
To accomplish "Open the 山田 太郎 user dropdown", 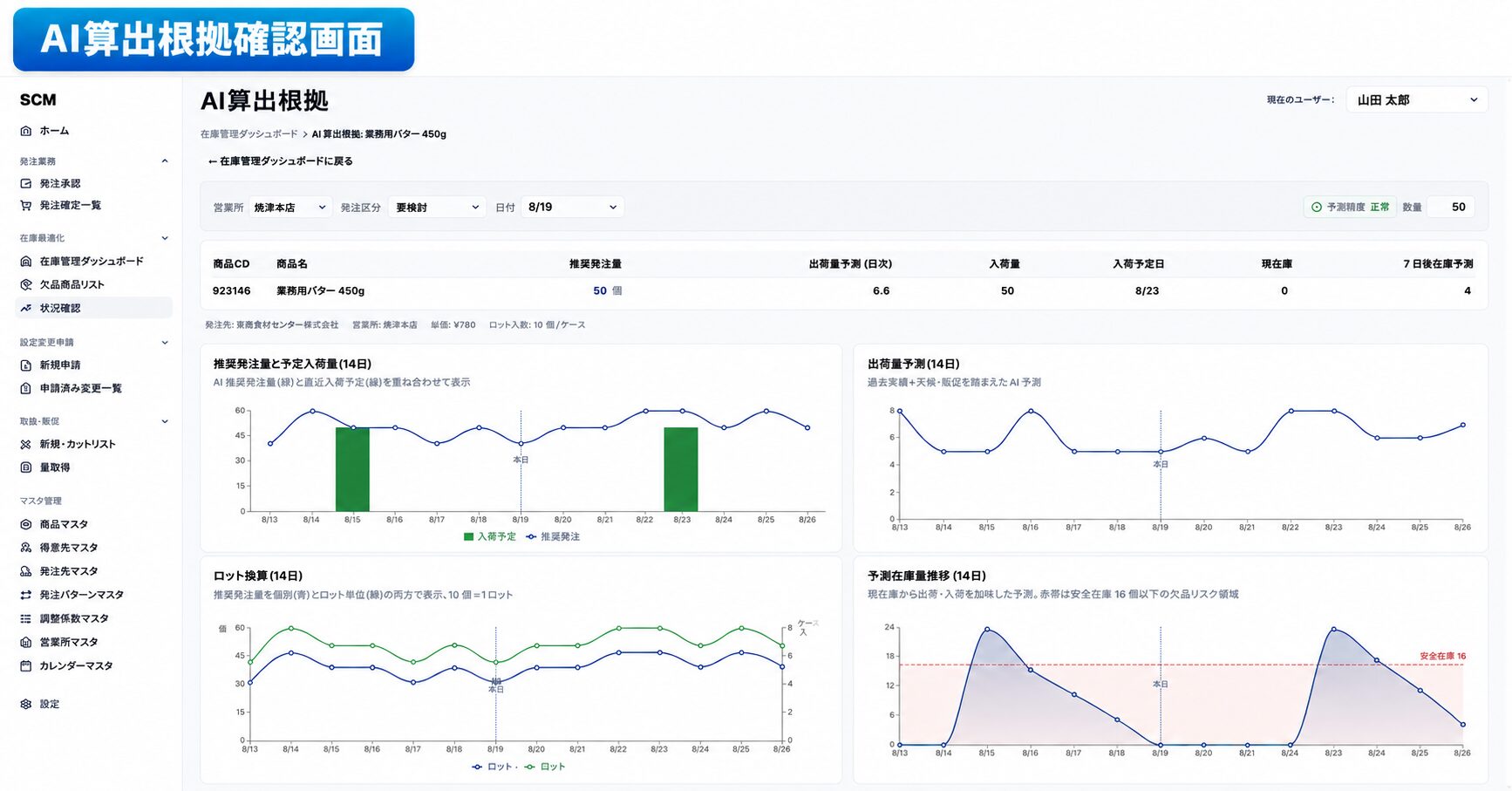I will 1417,100.
